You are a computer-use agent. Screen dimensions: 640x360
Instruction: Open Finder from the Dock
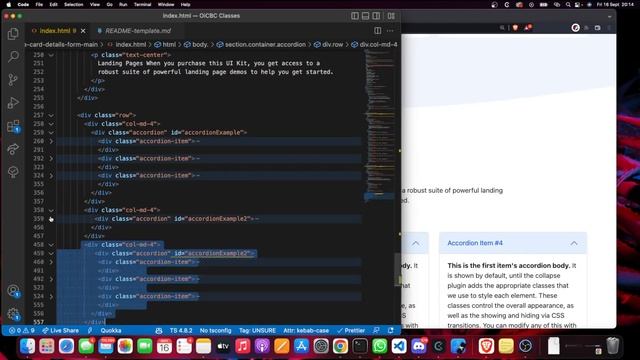(x=27, y=346)
